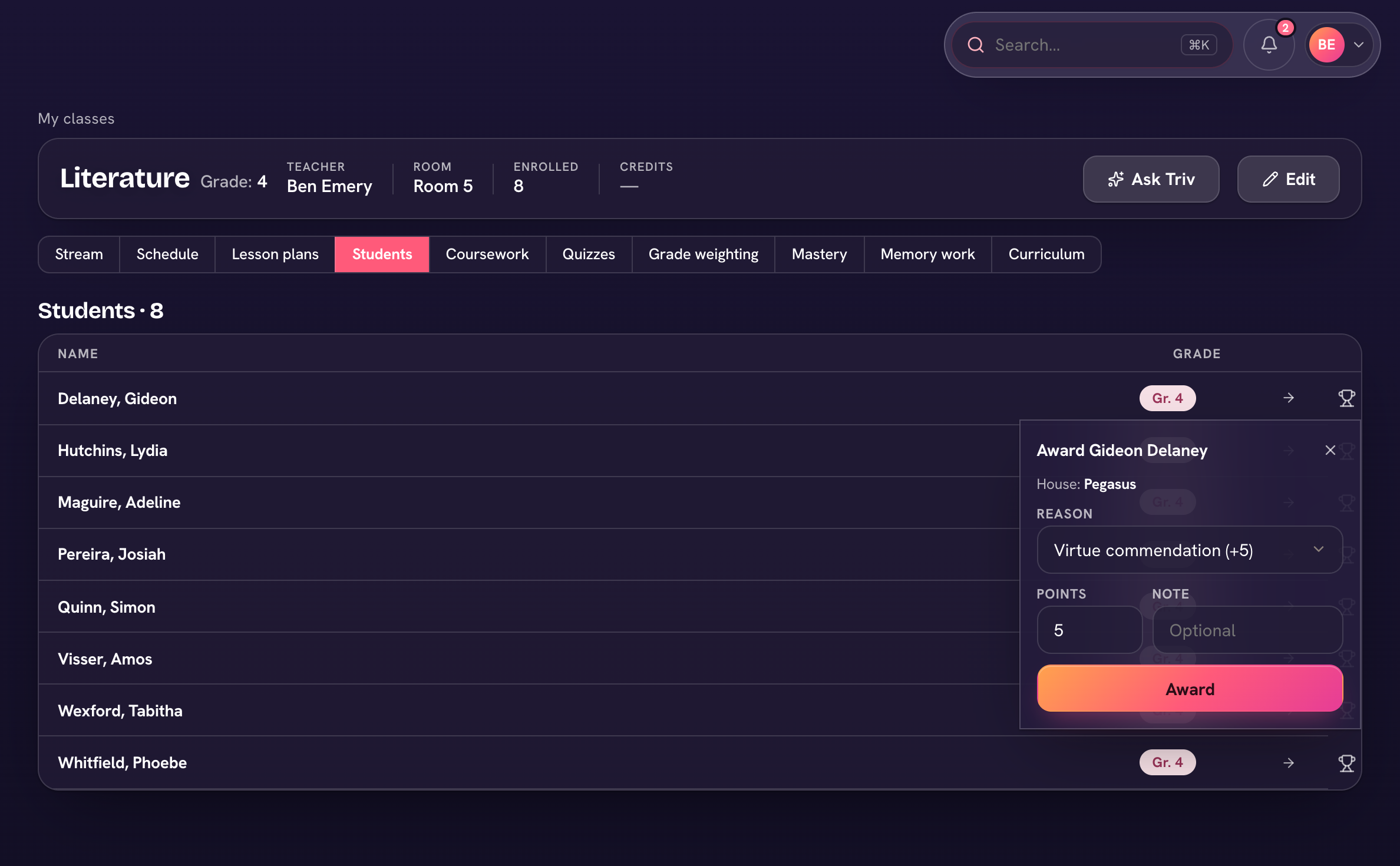Click the trophy icon for Phoebe Whitfield

tap(1346, 763)
